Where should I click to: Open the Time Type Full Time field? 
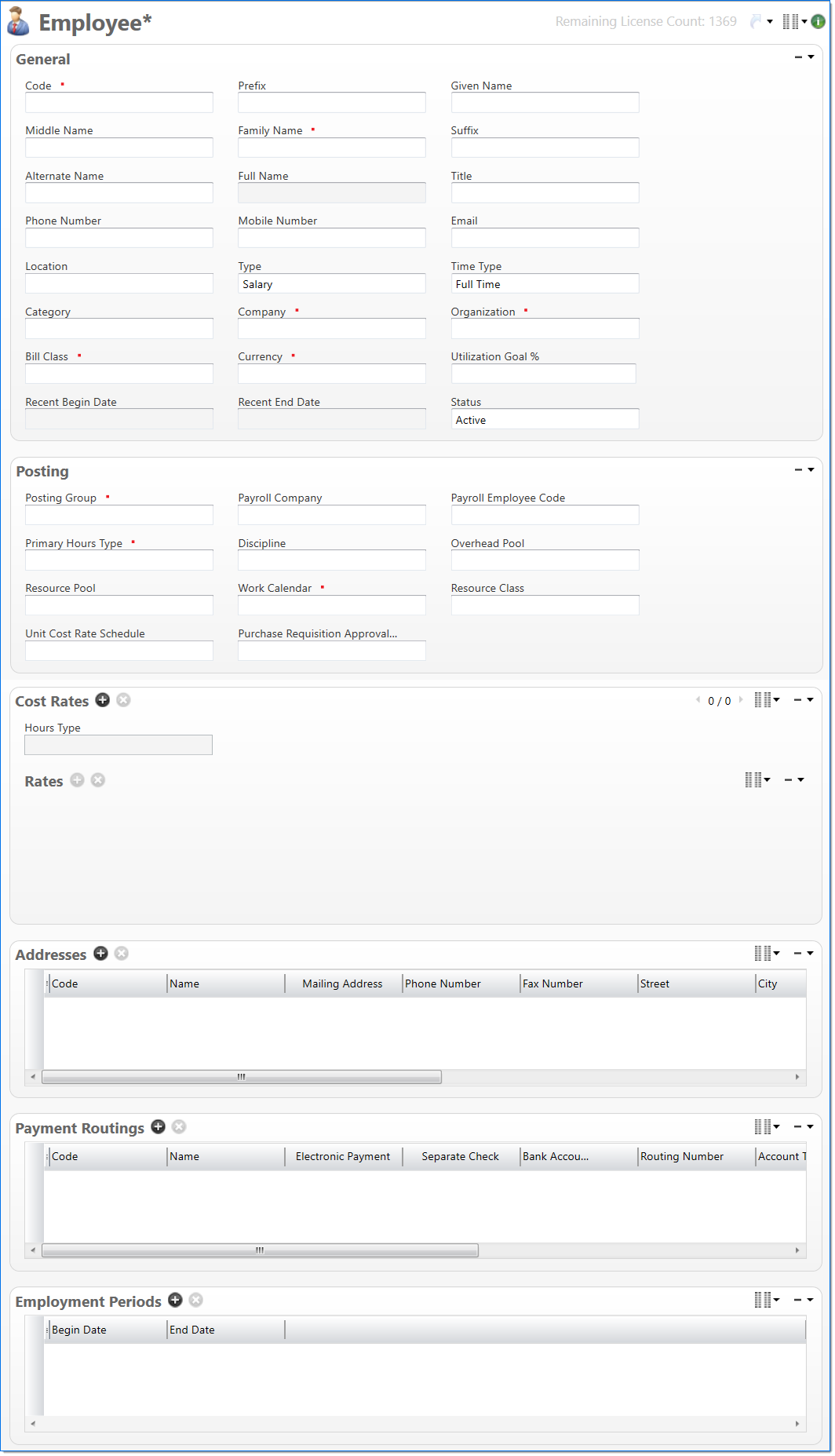pos(545,284)
